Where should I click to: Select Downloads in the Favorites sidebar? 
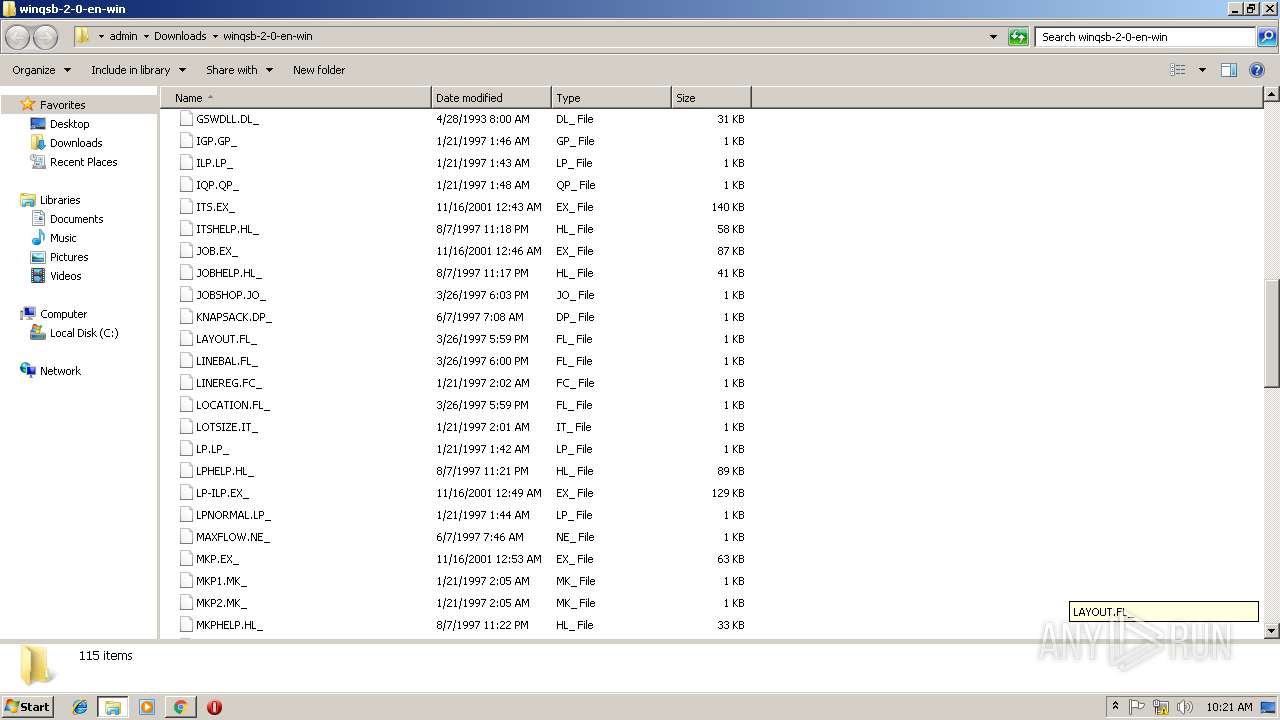pos(76,143)
